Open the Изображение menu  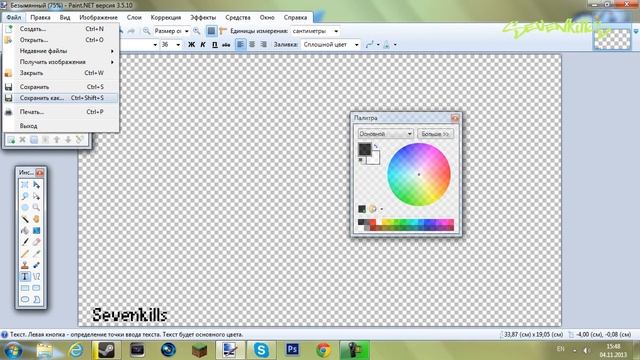pyautogui.click(x=98, y=18)
